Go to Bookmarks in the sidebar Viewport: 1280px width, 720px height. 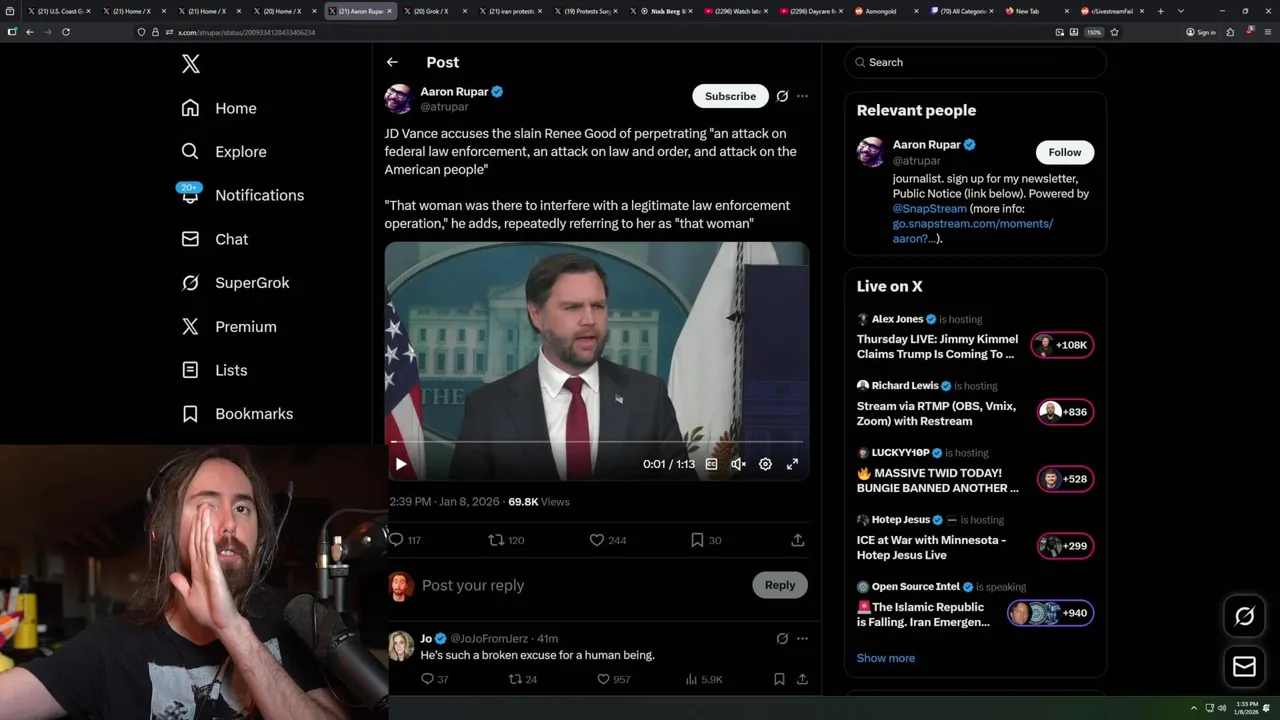pyautogui.click(x=254, y=414)
